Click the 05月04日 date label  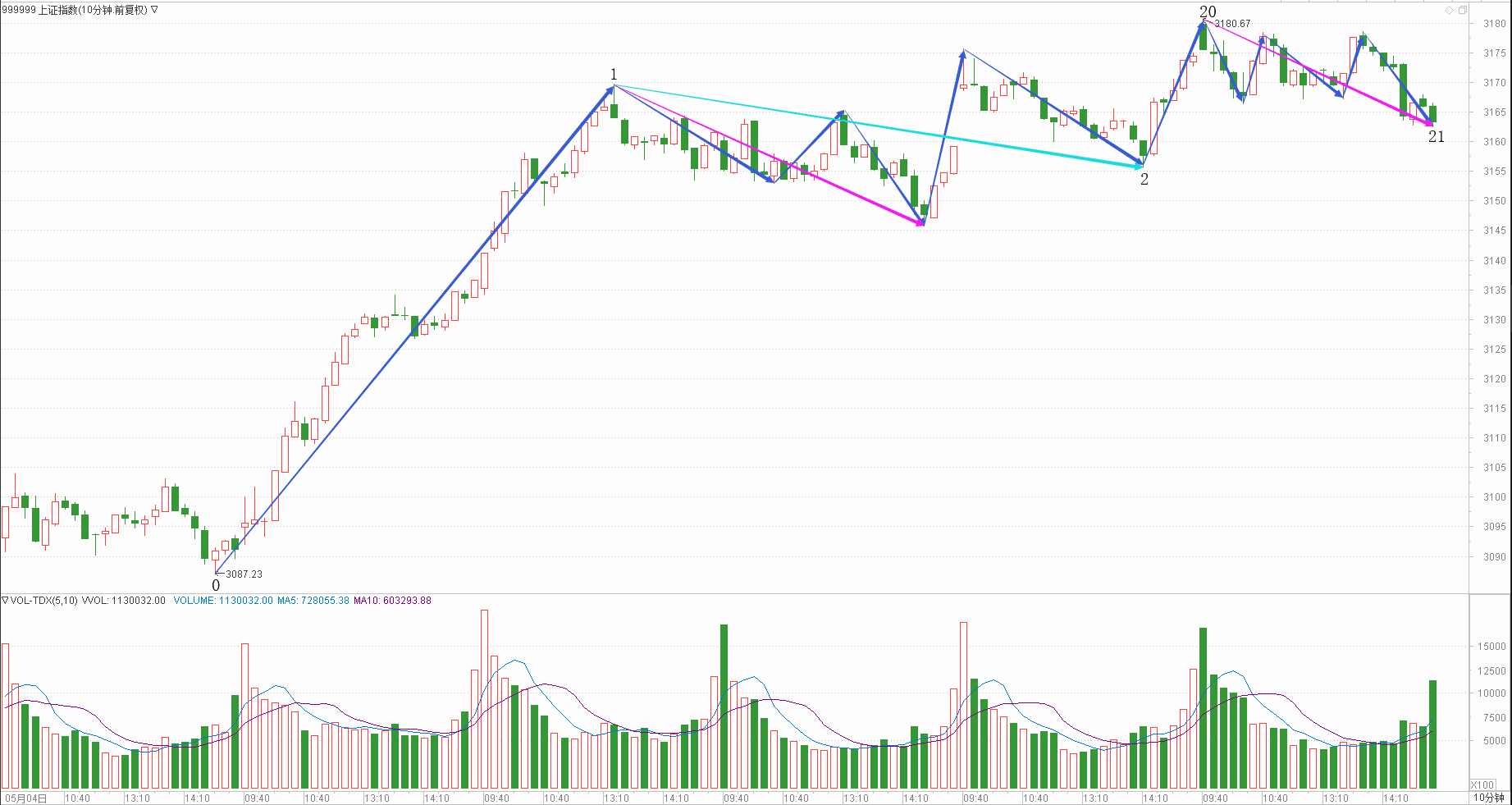[27, 798]
